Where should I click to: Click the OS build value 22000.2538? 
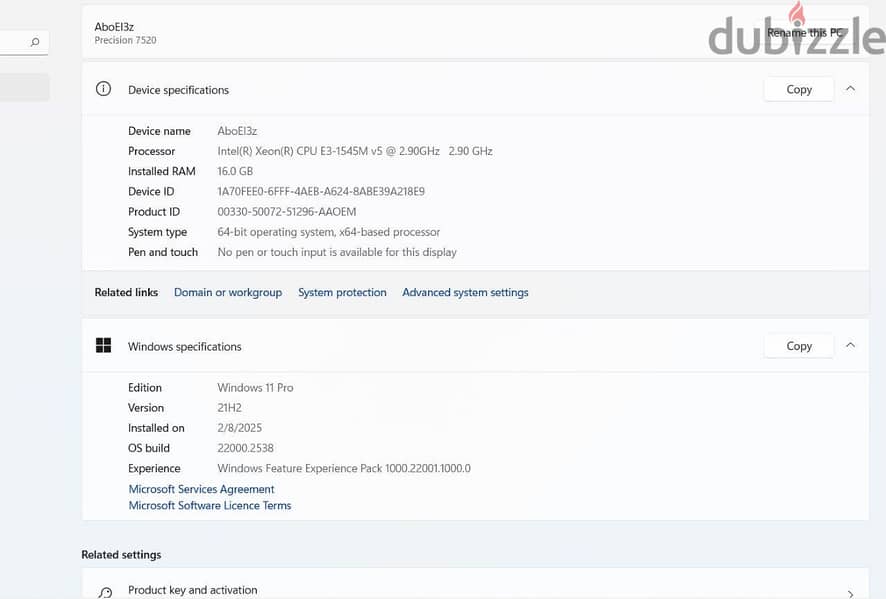(245, 448)
